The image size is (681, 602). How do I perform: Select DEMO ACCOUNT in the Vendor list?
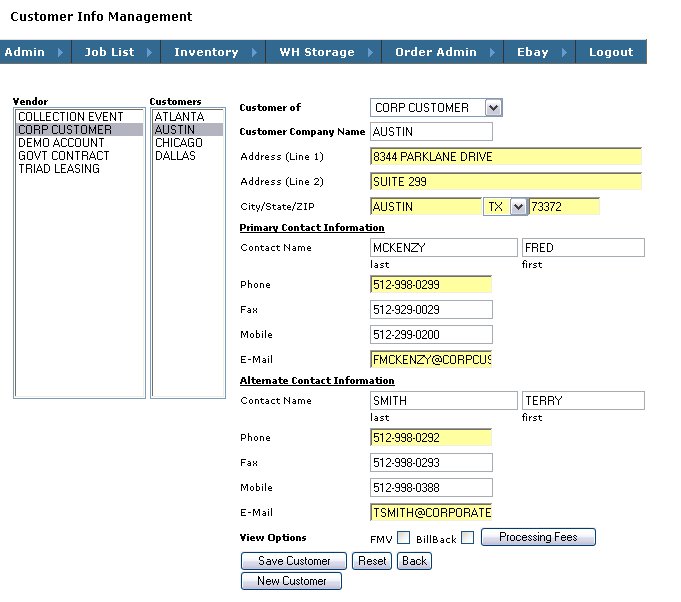click(x=79, y=142)
